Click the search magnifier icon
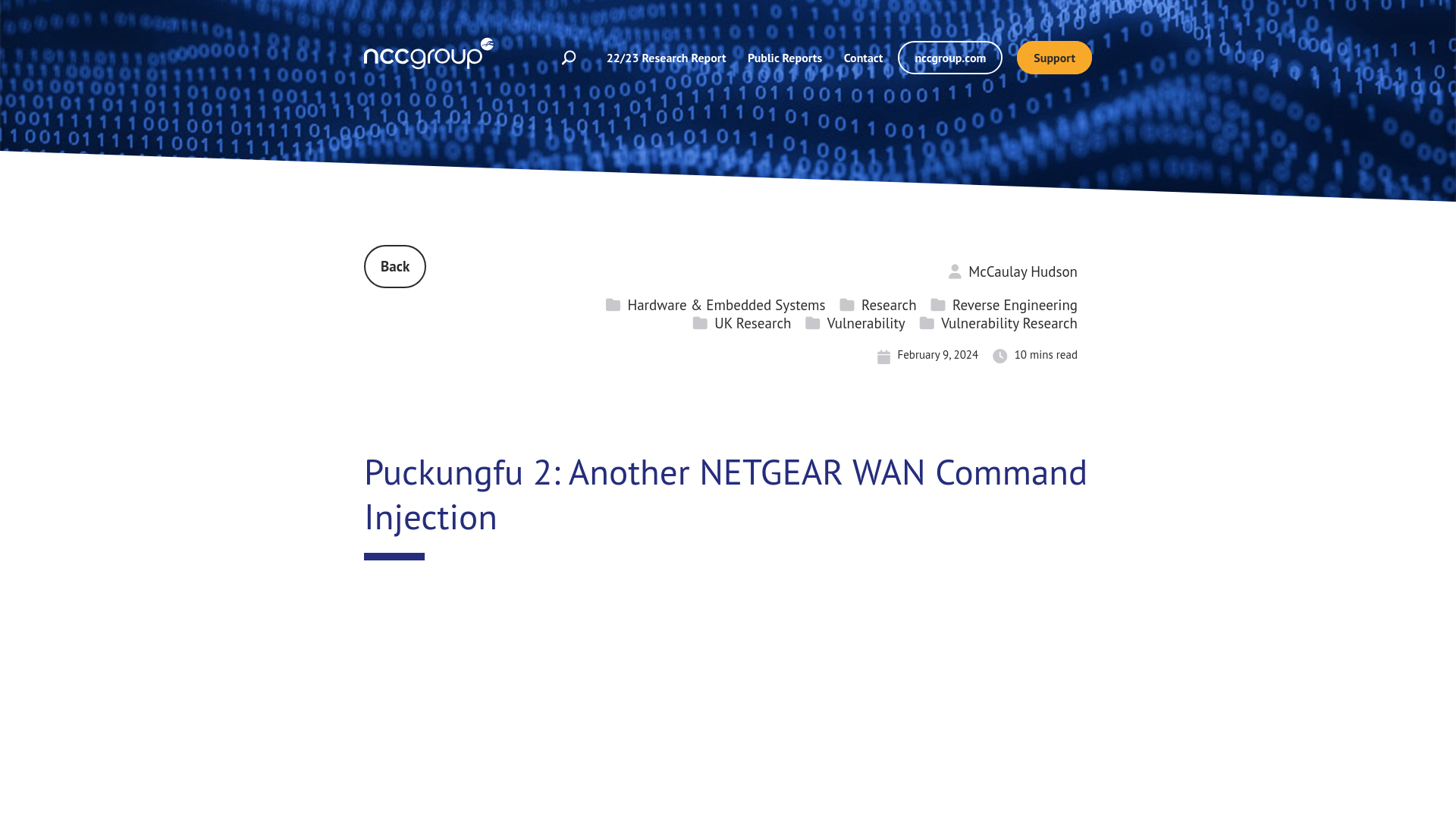Screen dimensions: 1456x819 pyautogui.click(x=568, y=57)
